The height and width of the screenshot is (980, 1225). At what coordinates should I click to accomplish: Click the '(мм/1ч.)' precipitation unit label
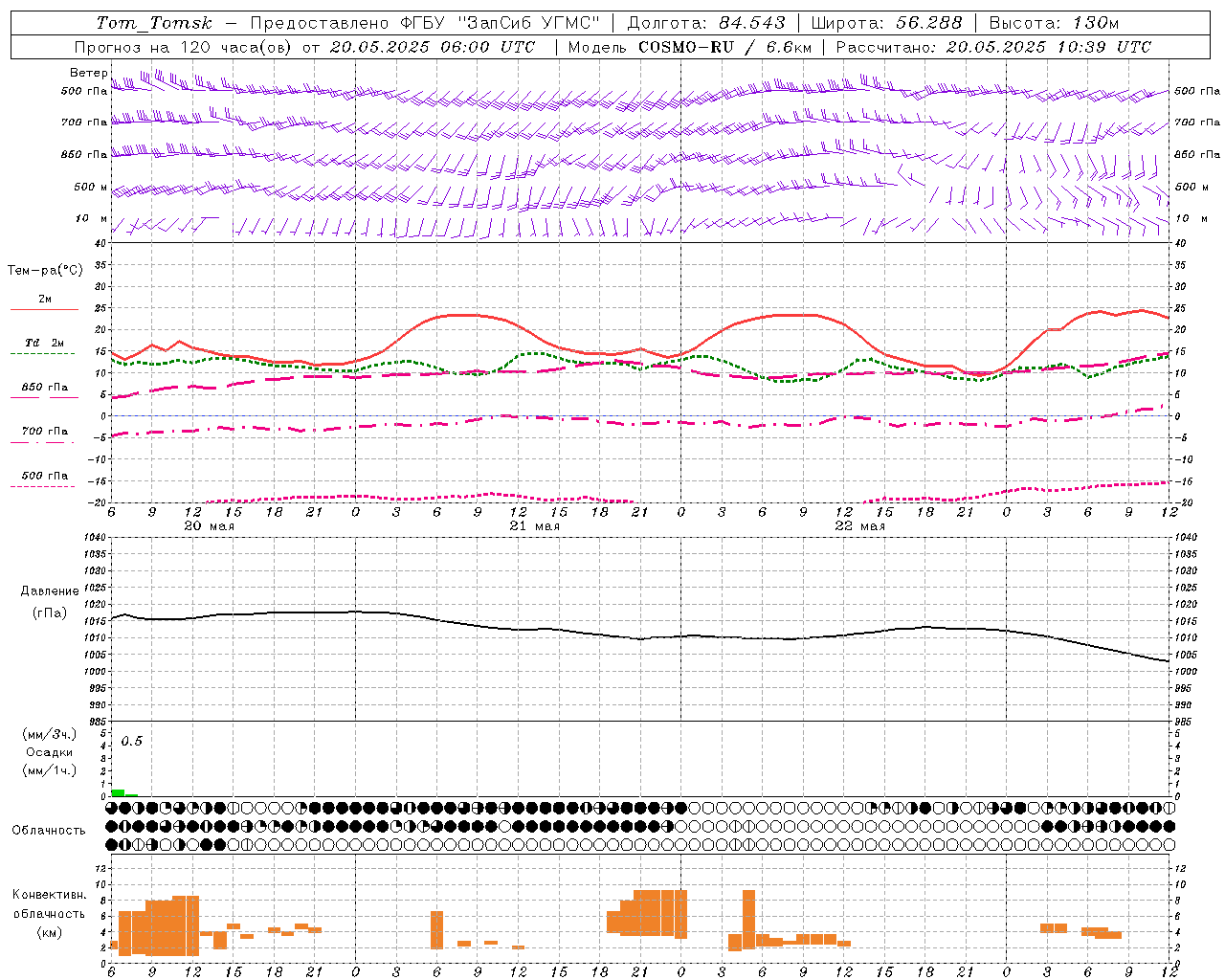pos(50,770)
